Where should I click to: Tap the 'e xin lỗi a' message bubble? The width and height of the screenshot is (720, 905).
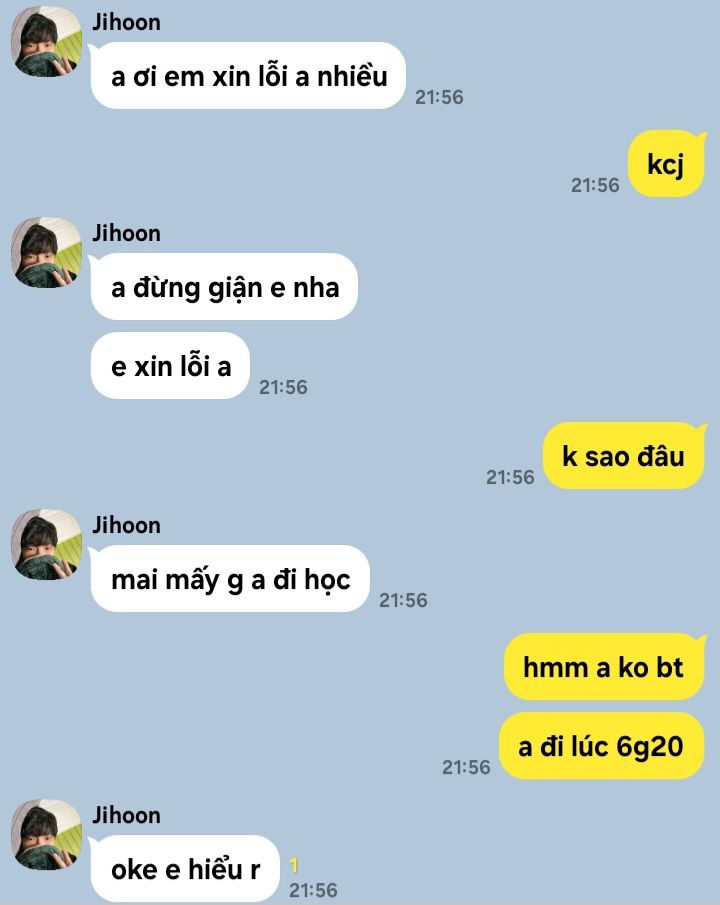(x=170, y=365)
